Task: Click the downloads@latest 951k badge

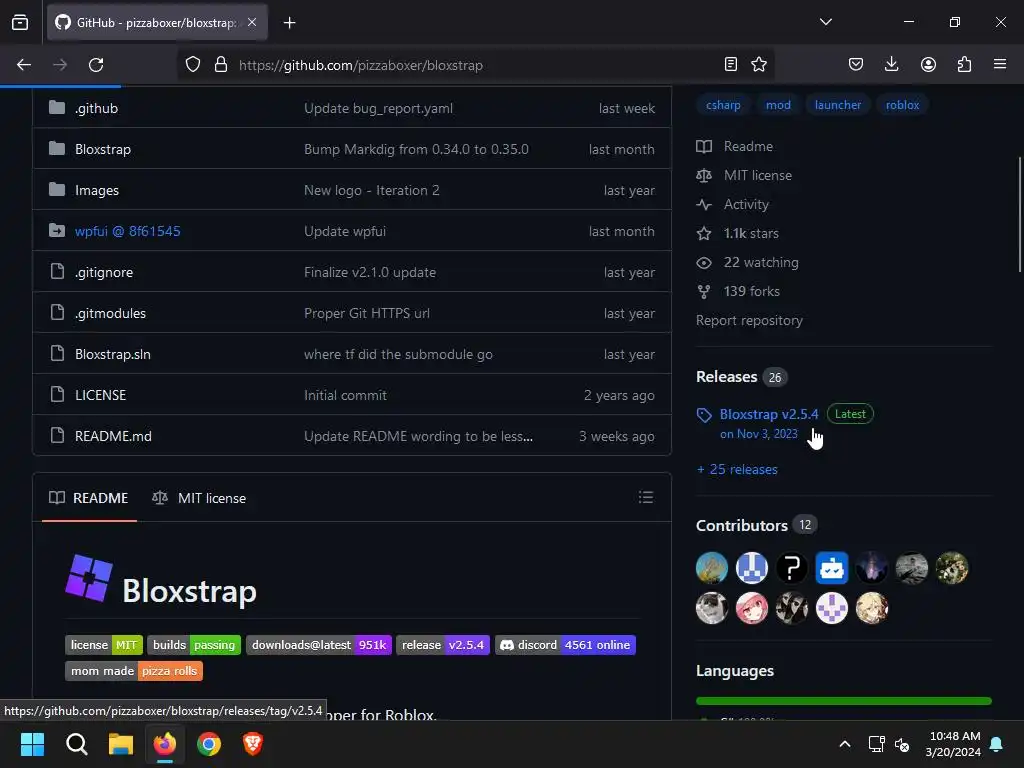Action: [319, 645]
